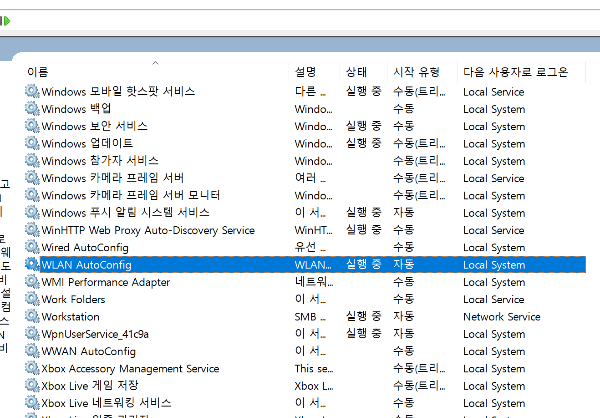Screen dimensions: 600x418
Task: Click Network Service logon of Workstation
Action: pos(502,317)
